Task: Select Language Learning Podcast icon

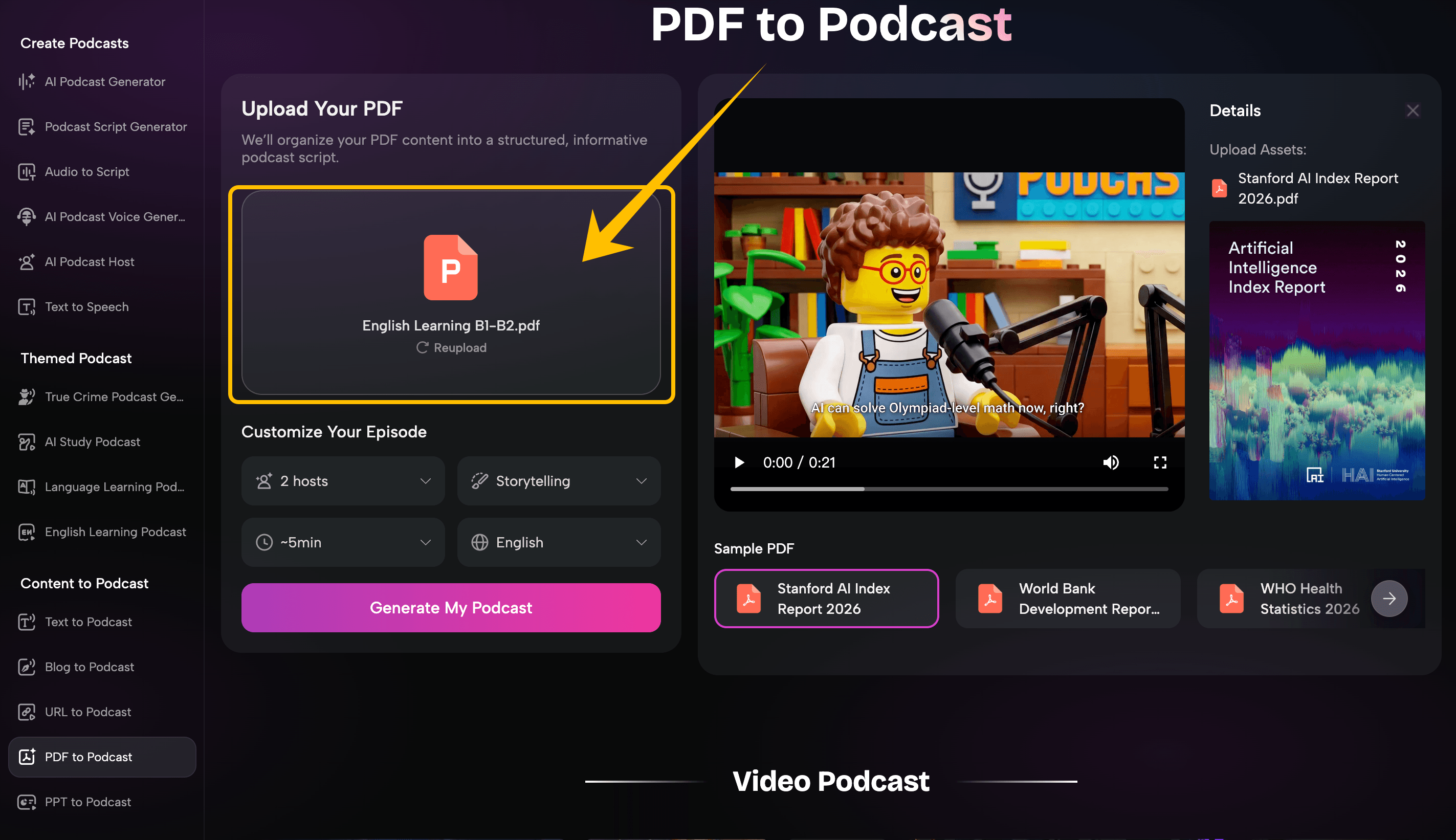Action: (x=27, y=487)
